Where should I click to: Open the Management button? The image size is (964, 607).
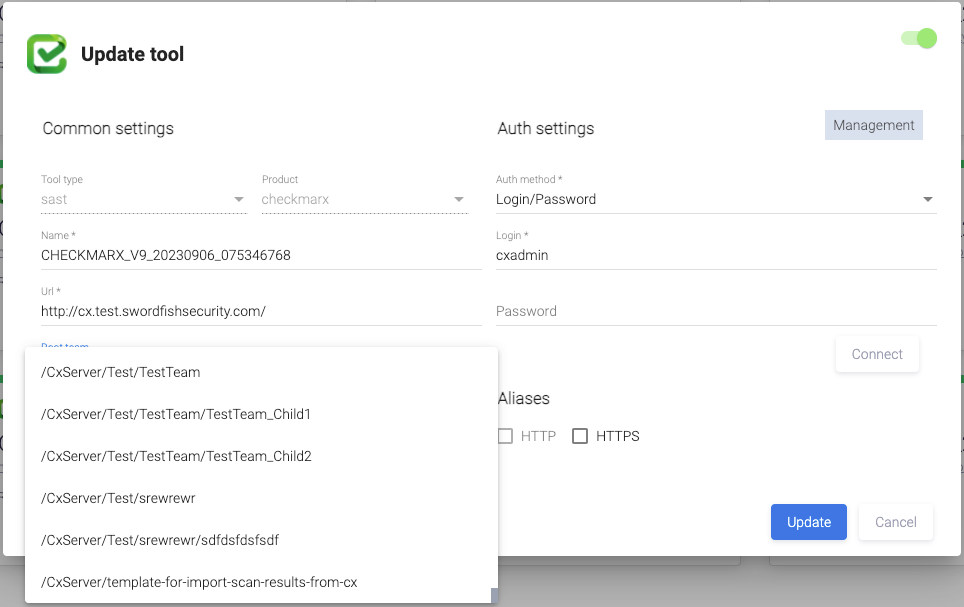873,125
